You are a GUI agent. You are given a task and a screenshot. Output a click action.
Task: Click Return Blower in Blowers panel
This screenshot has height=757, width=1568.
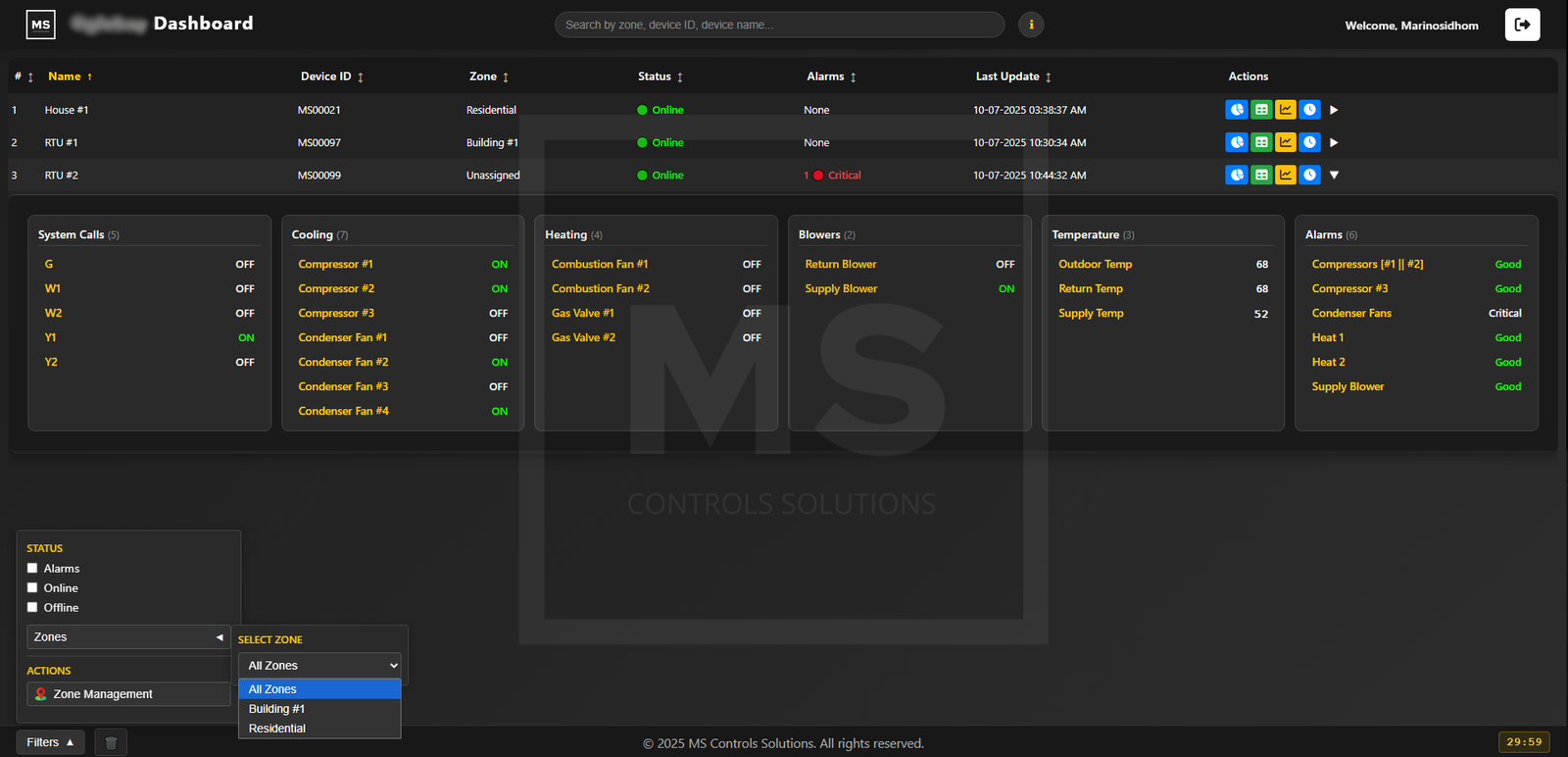point(841,264)
